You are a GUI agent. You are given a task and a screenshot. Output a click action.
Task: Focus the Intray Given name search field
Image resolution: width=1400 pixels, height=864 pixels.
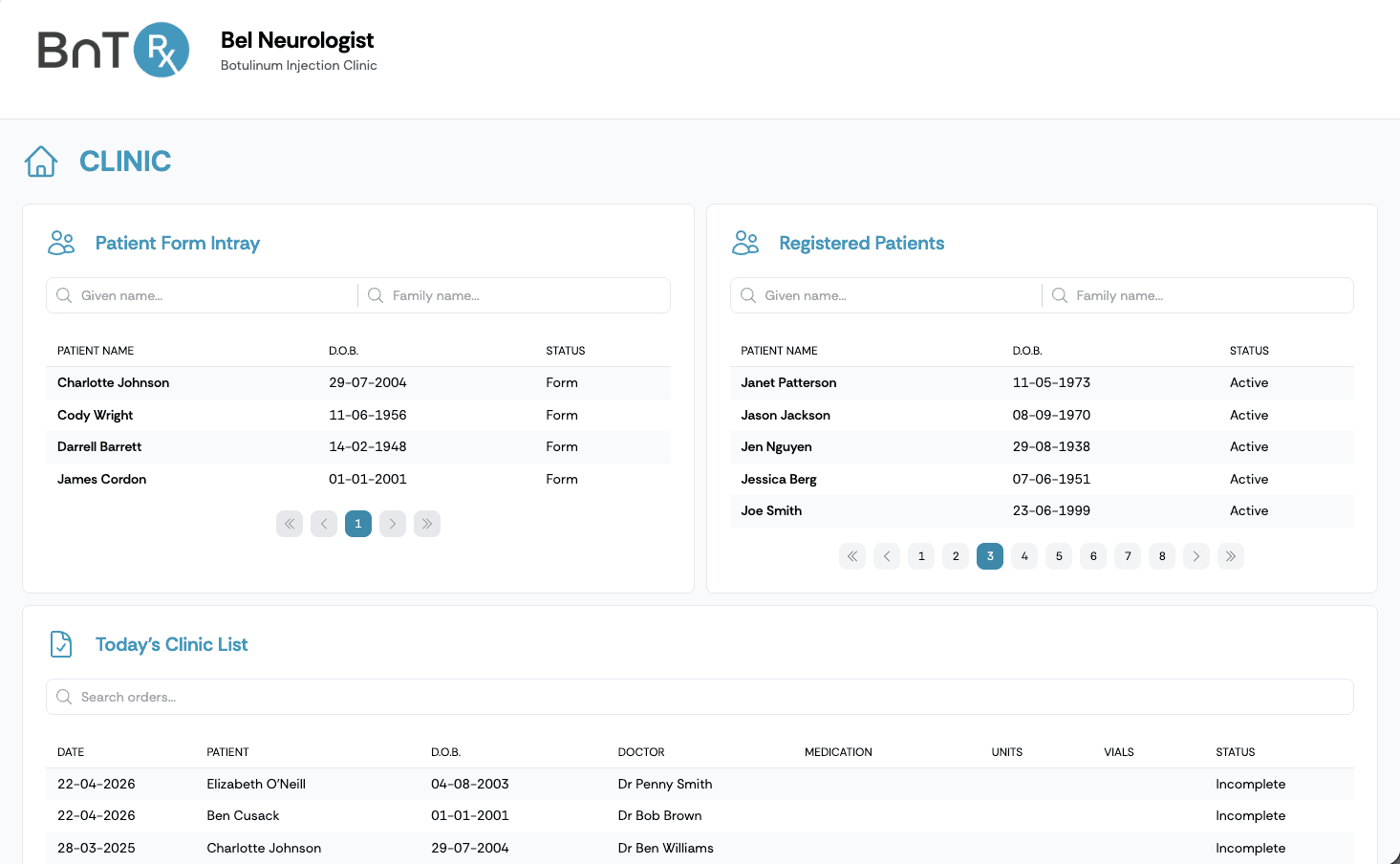[203, 295]
